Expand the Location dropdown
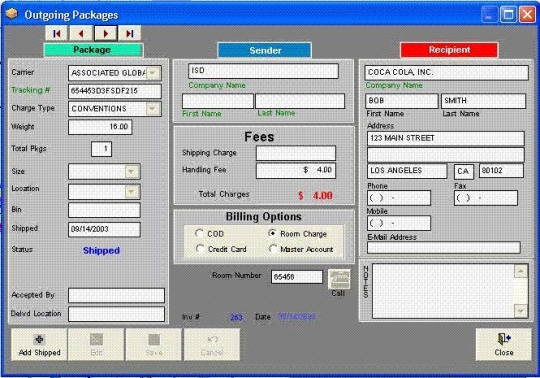 [132, 192]
